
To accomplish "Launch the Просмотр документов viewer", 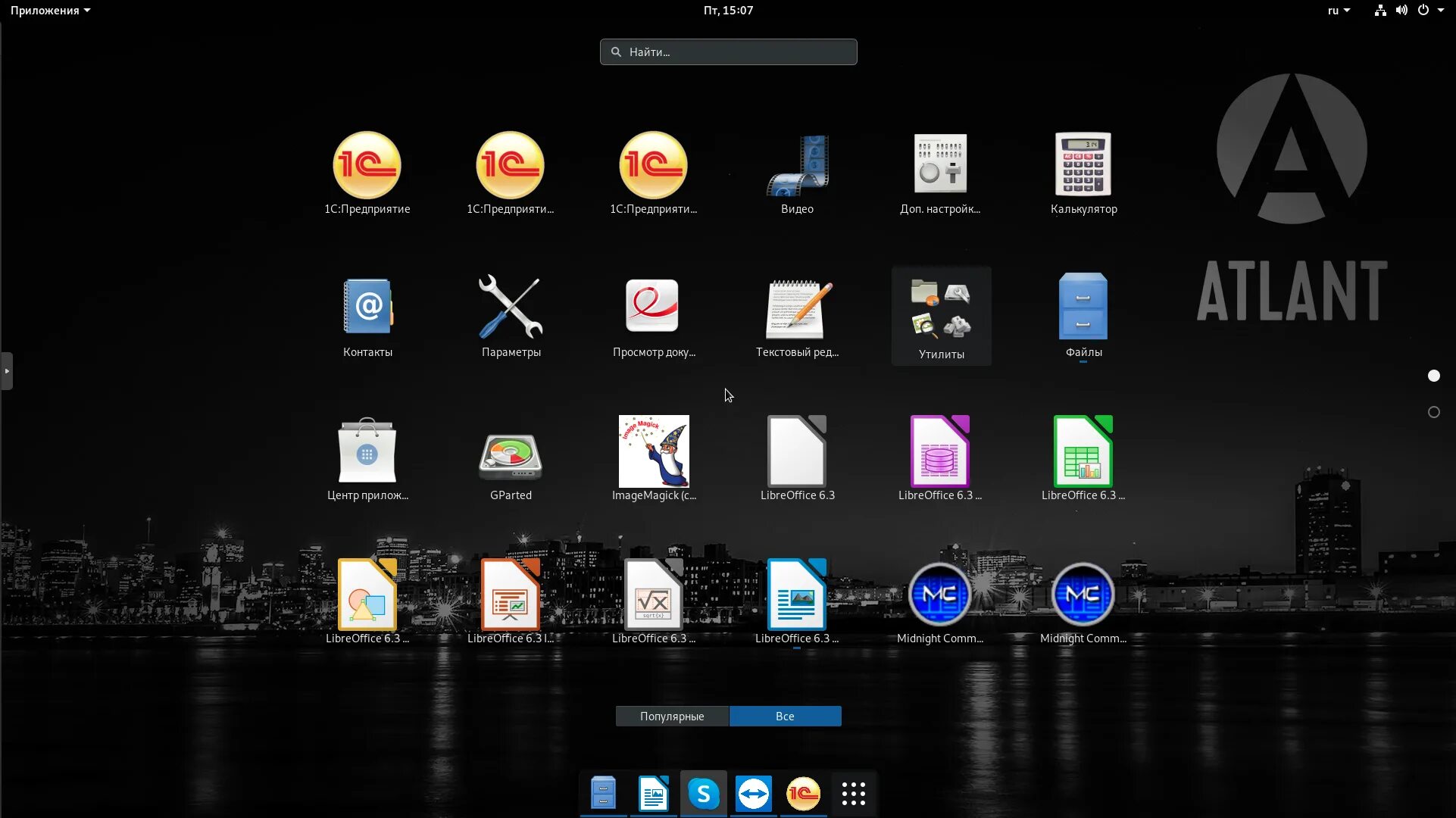I will coord(654,317).
